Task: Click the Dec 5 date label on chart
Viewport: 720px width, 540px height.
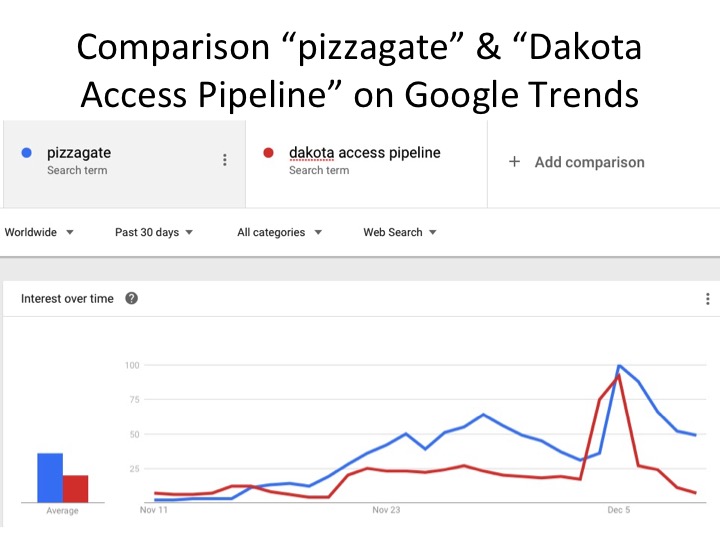Action: pyautogui.click(x=619, y=509)
